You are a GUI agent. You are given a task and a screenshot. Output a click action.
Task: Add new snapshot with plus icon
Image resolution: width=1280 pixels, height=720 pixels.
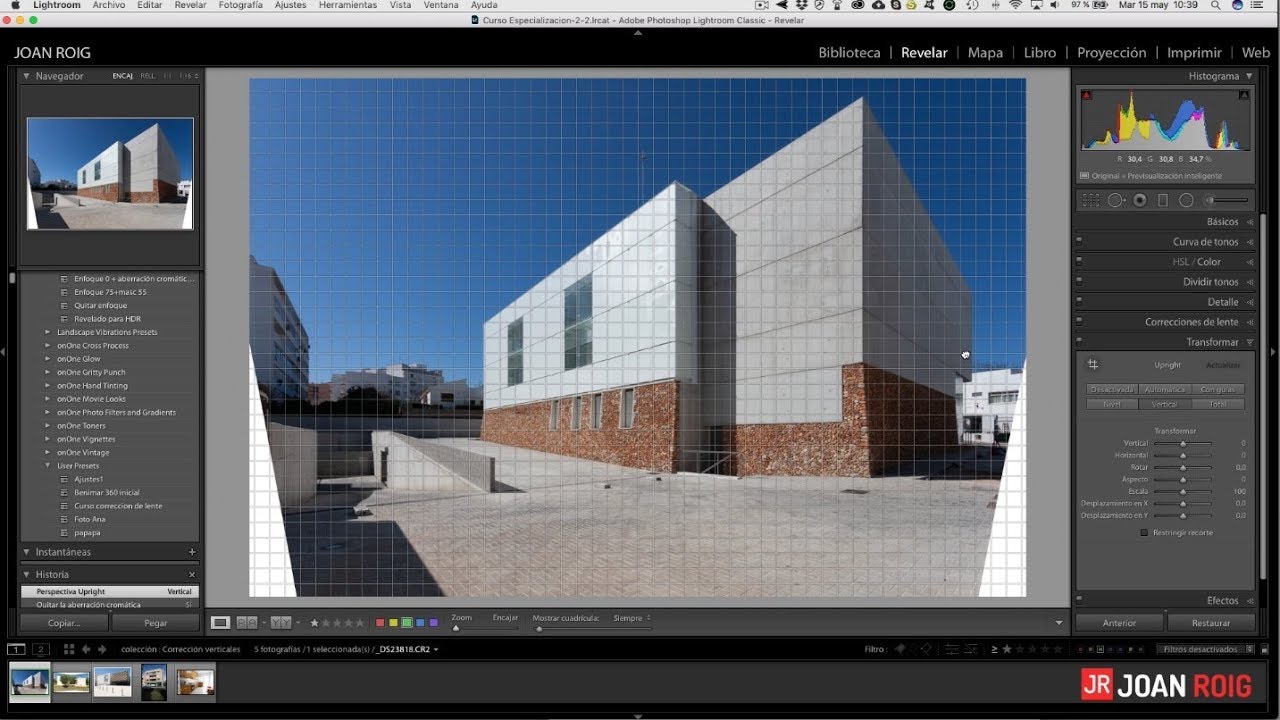(x=192, y=552)
